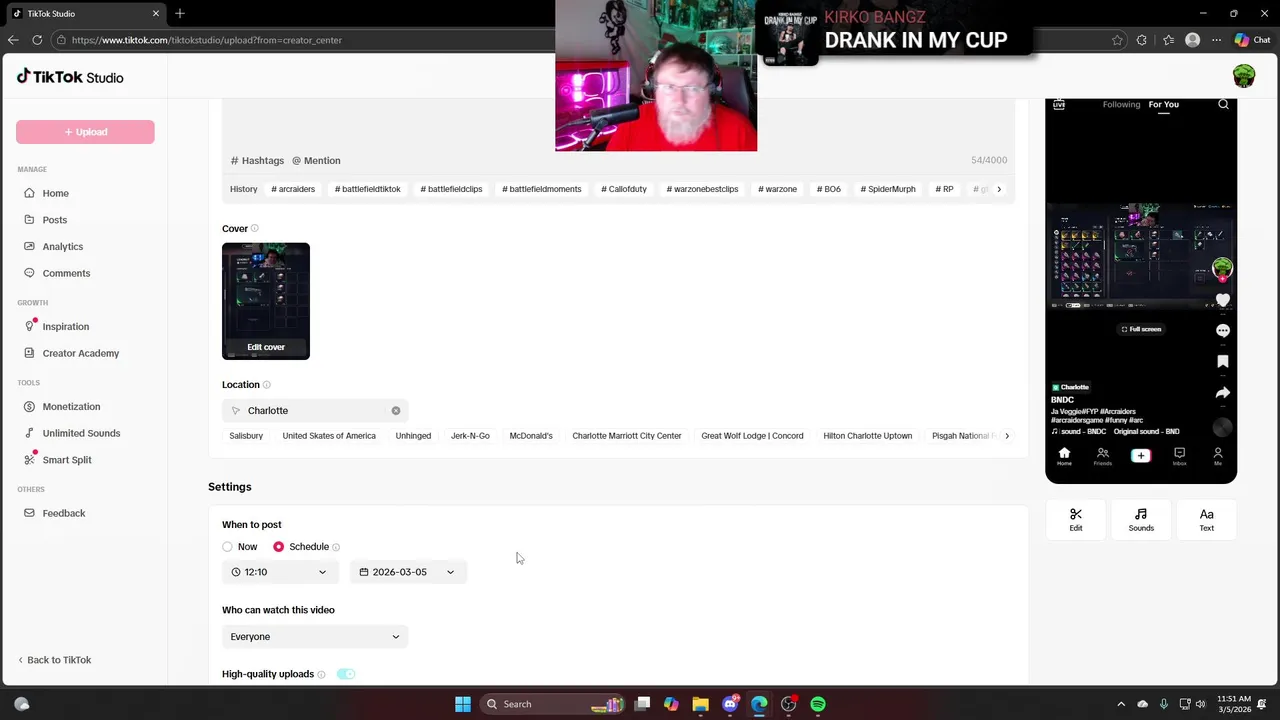Click the heart like icon in the preview
The image size is (1280, 720).
(x=1223, y=300)
